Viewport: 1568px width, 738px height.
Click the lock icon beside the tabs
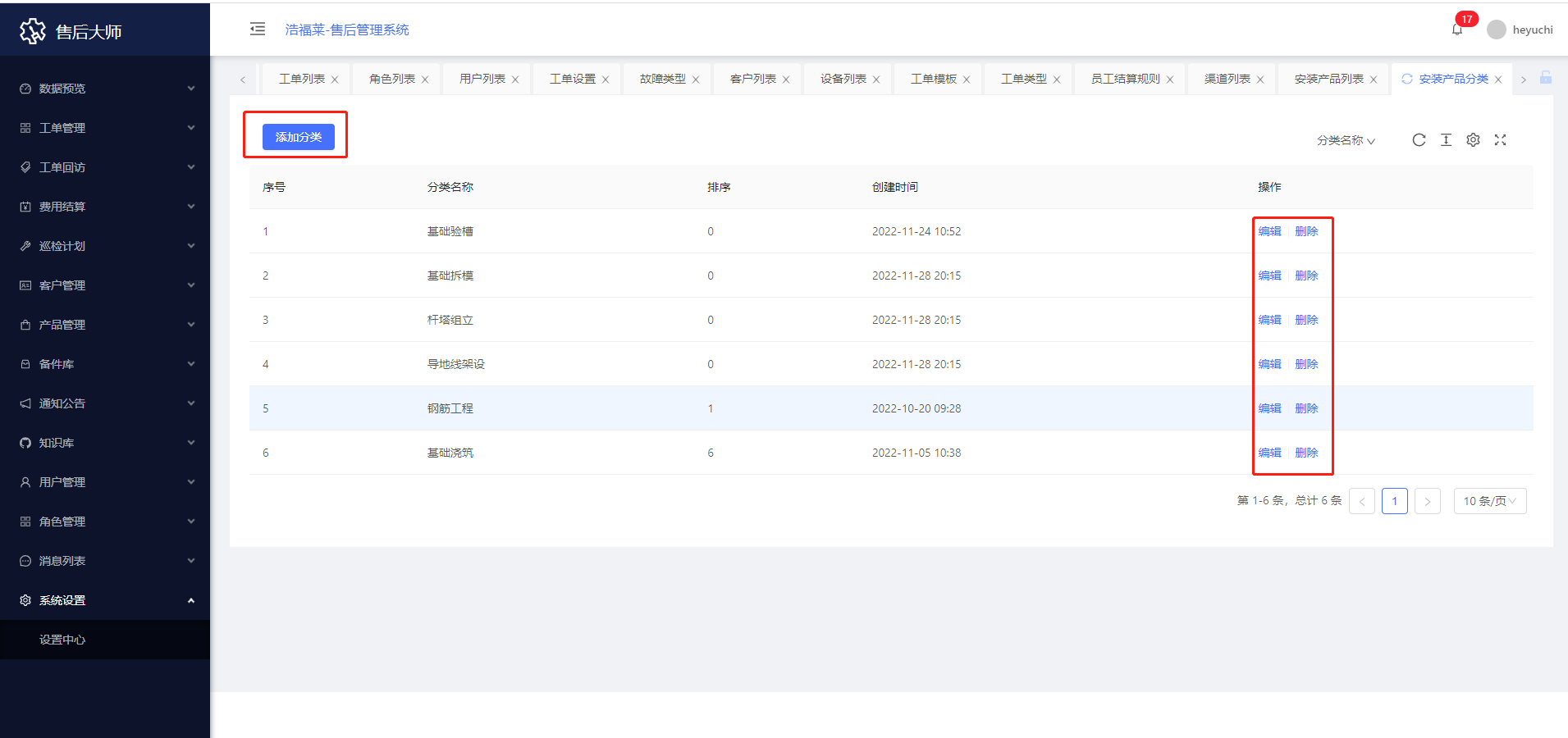1545,78
